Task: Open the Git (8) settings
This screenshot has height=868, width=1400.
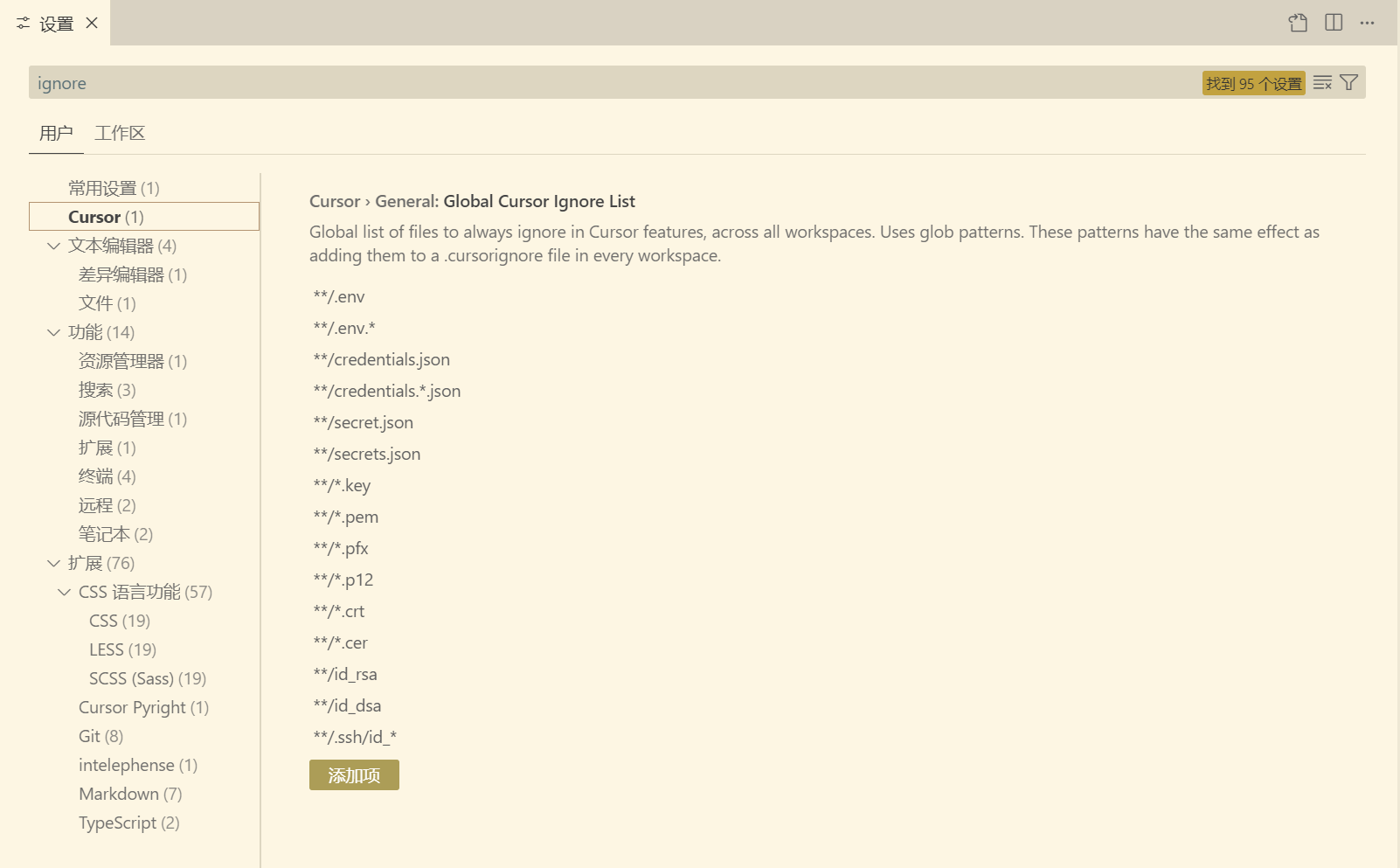Action: pos(100,736)
